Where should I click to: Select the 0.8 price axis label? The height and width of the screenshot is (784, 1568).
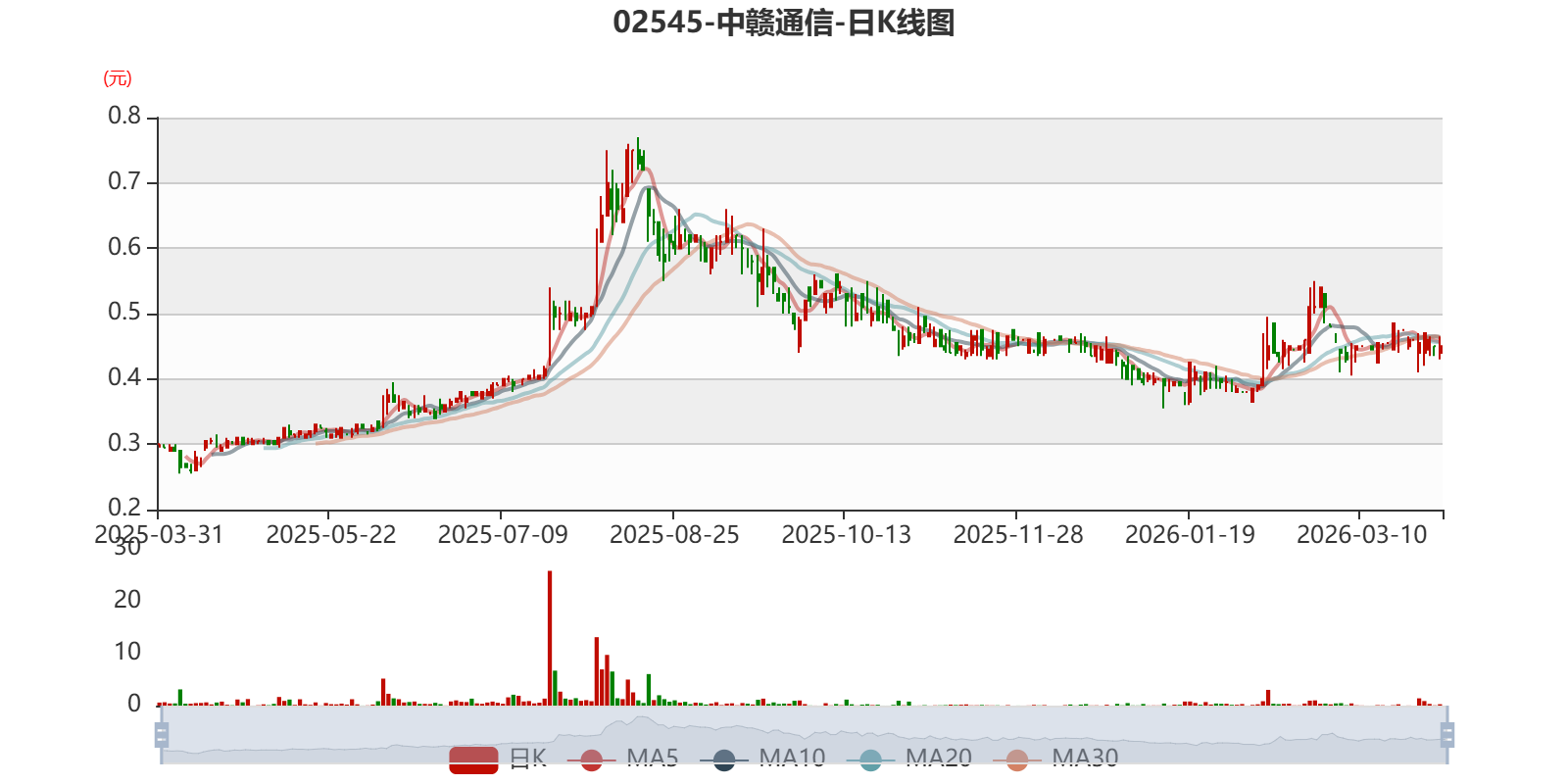click(x=124, y=116)
